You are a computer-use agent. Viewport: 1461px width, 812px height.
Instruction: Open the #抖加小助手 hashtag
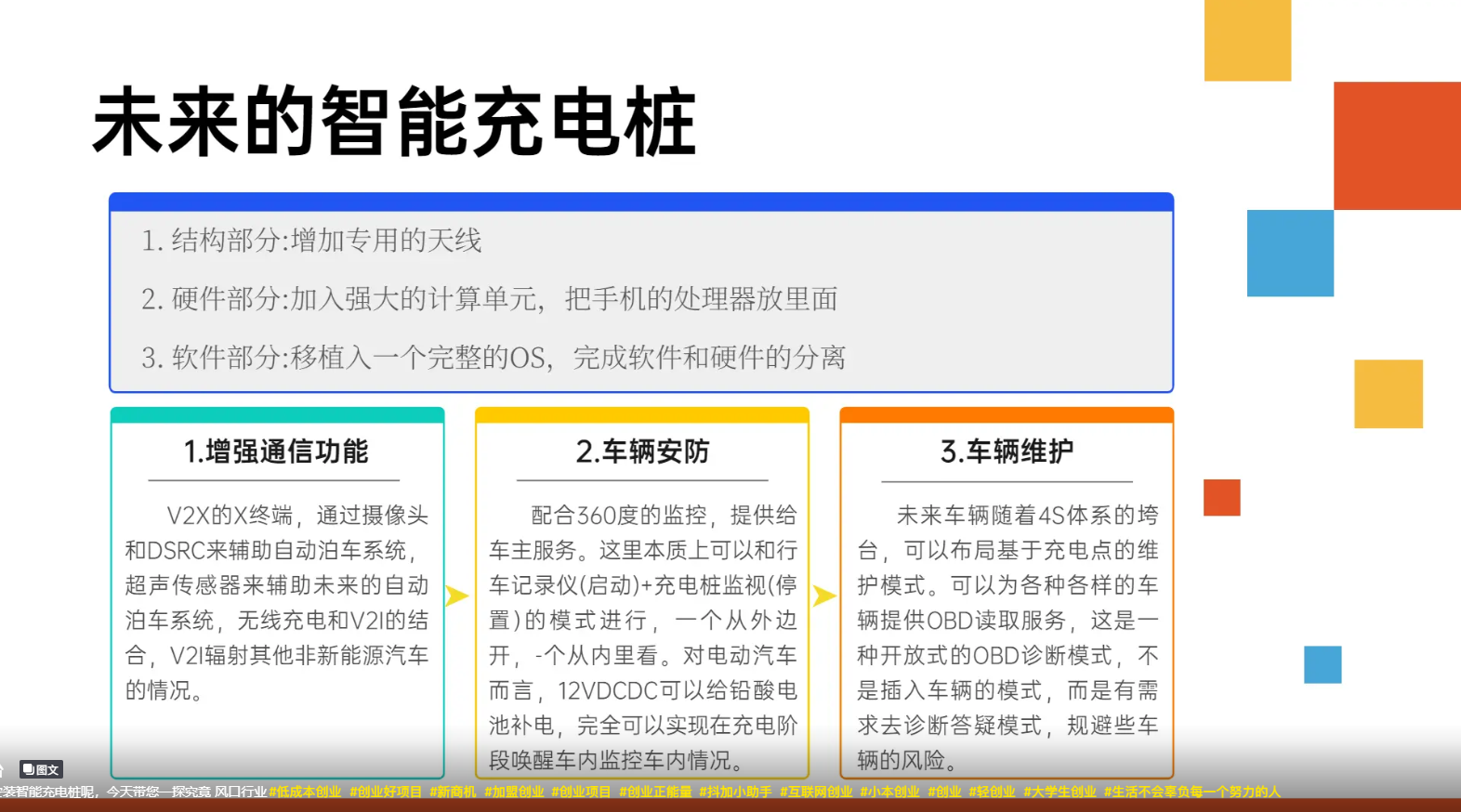tap(735, 792)
